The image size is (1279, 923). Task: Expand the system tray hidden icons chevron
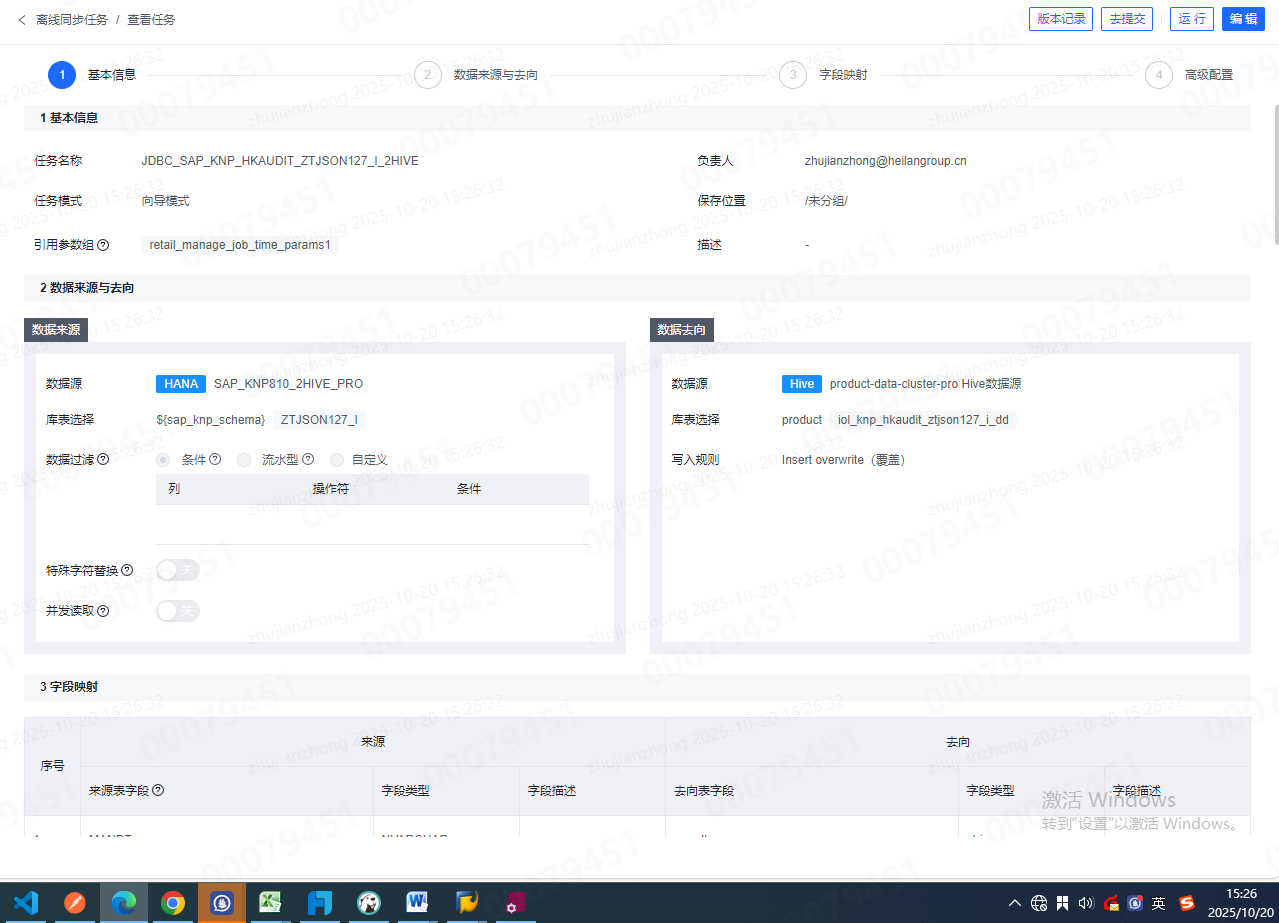[x=1014, y=903]
